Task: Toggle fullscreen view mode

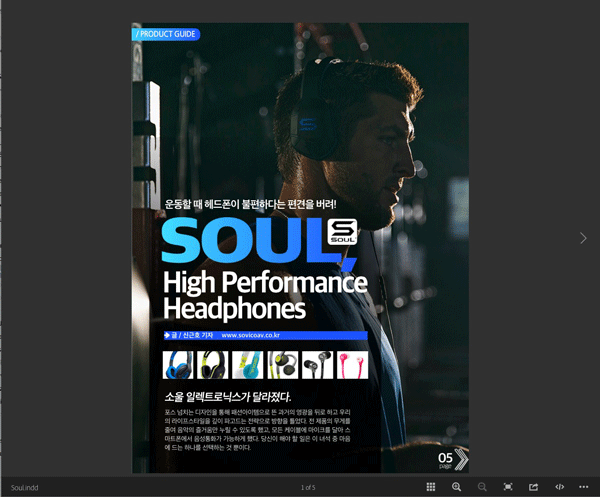Action: 508,487
